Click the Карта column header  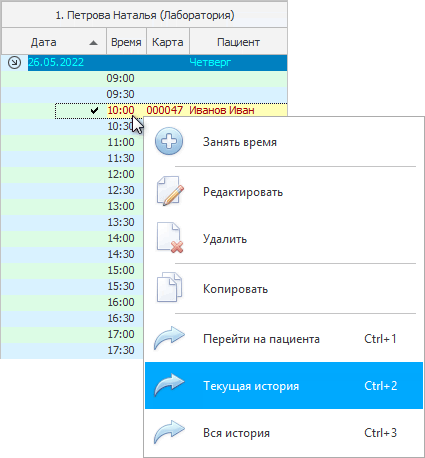coord(168,42)
